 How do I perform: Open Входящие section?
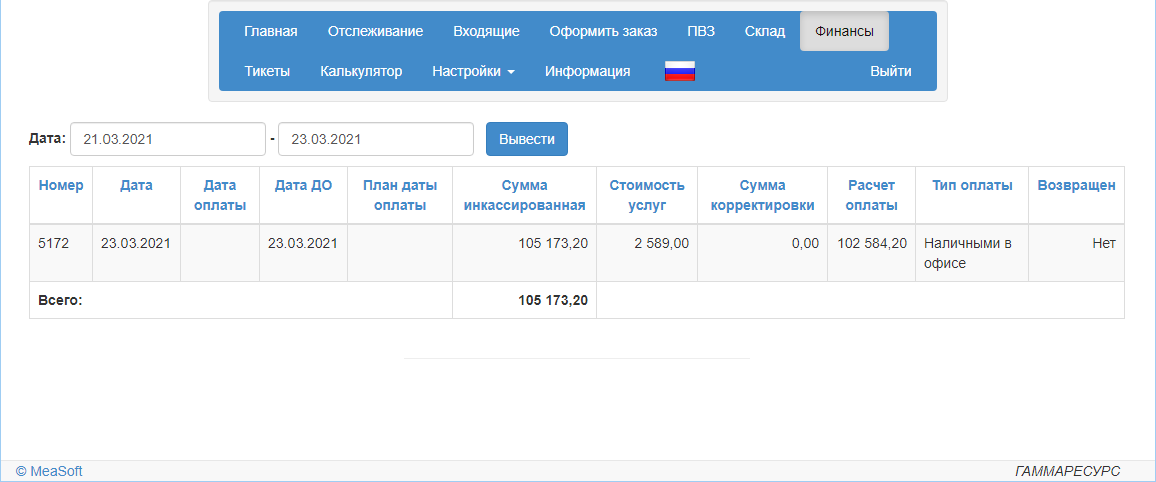(487, 31)
